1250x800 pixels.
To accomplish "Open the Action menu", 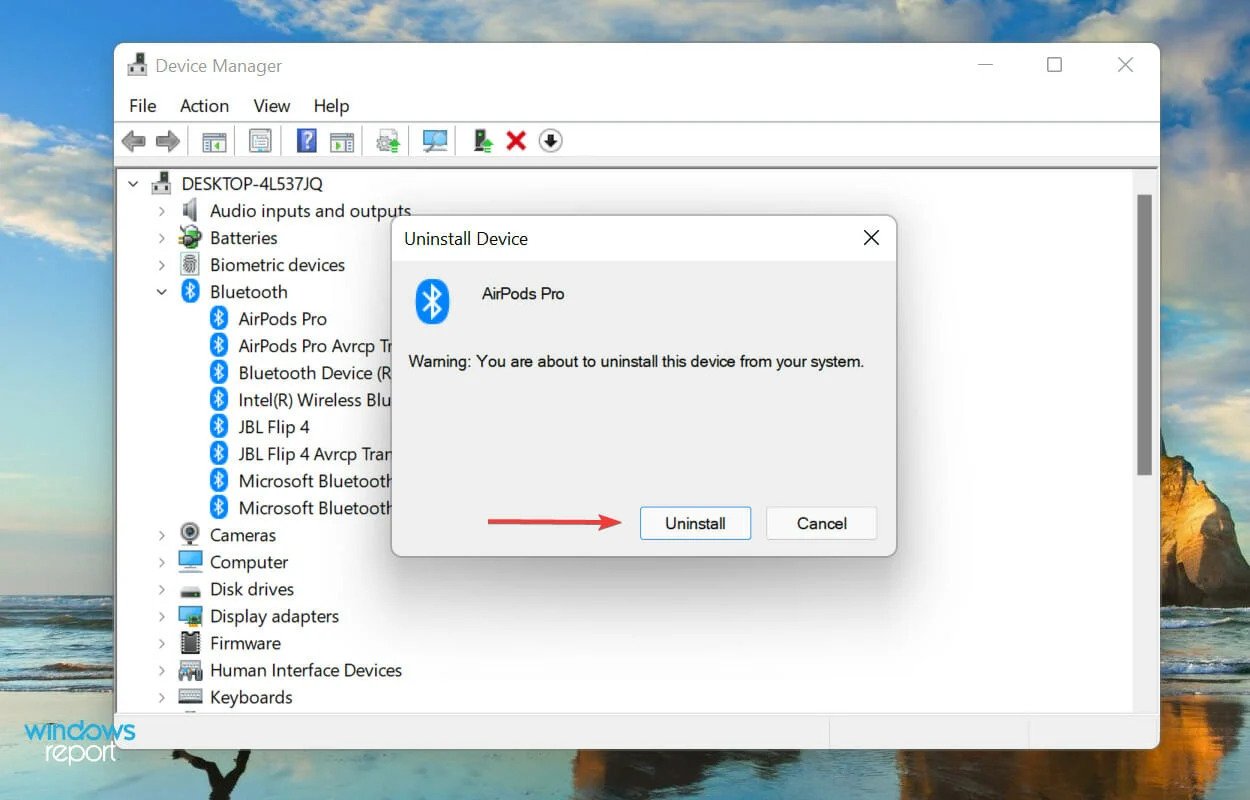I will (204, 106).
